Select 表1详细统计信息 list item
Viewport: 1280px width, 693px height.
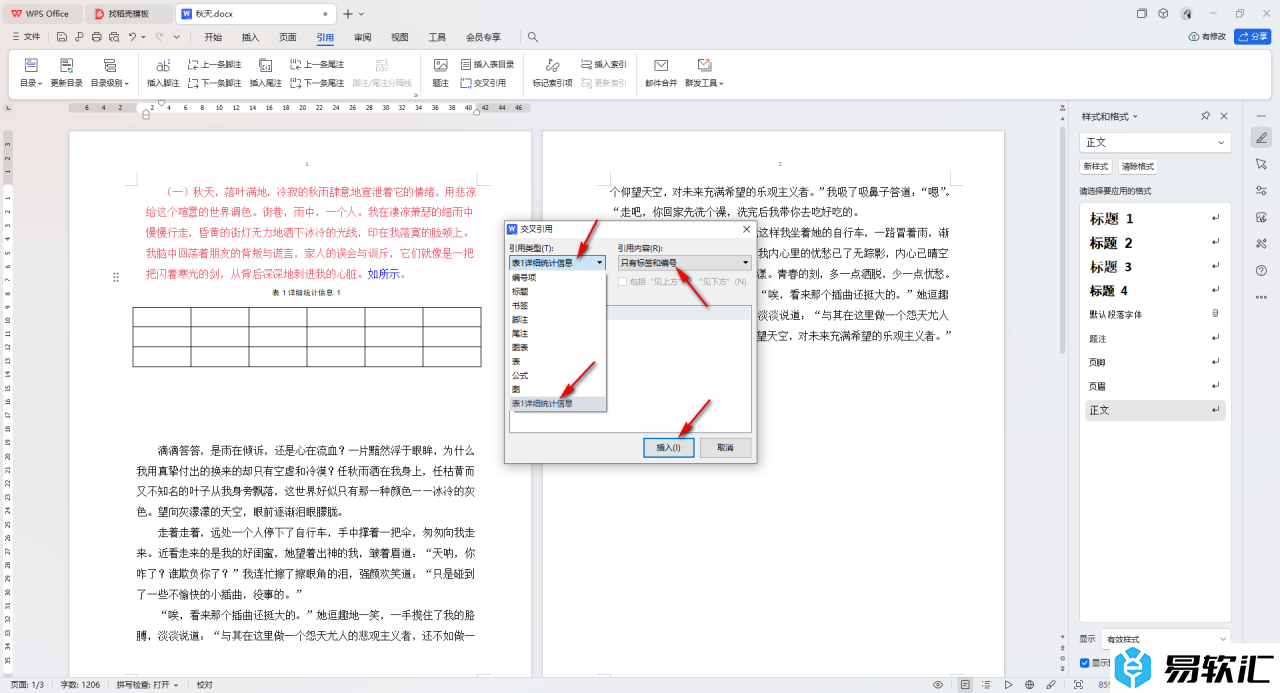(x=558, y=403)
